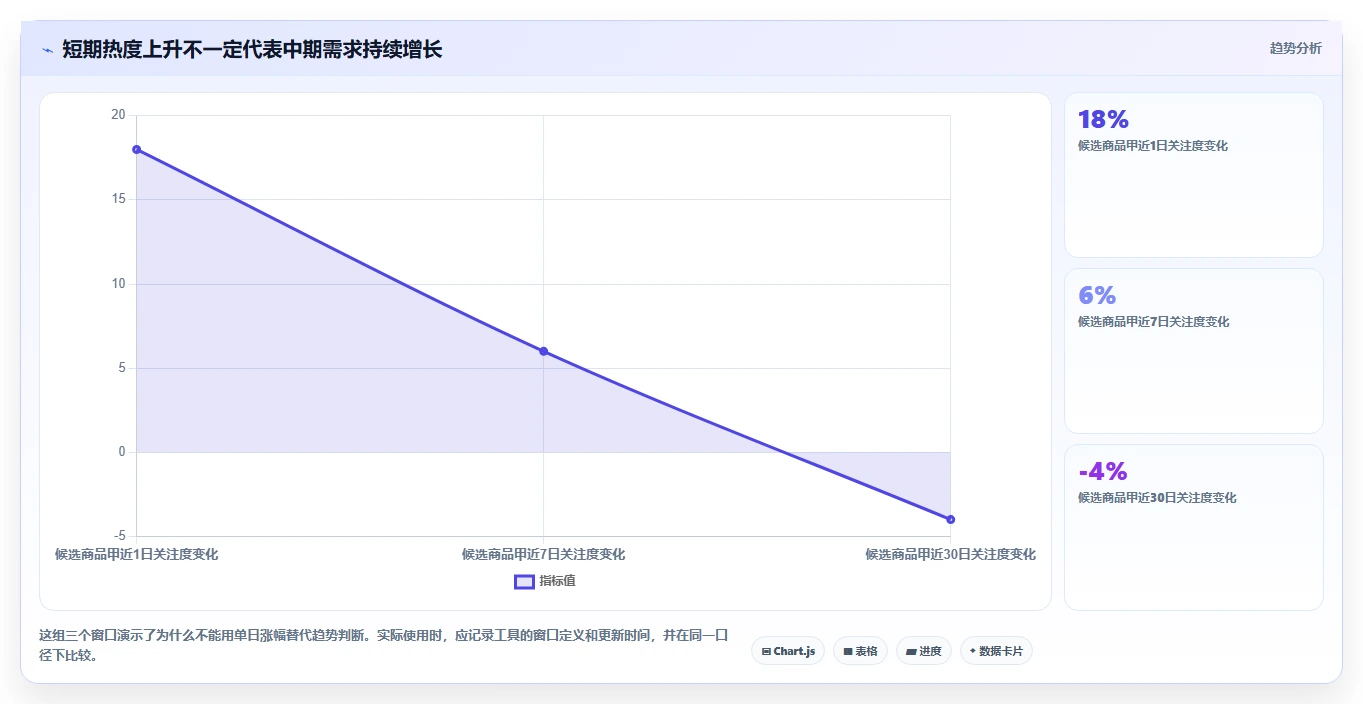Viewport: 1363px width, 704px height.
Task: Click card label 候选商品甲近1日关注度变化
Action: [x=1153, y=146]
